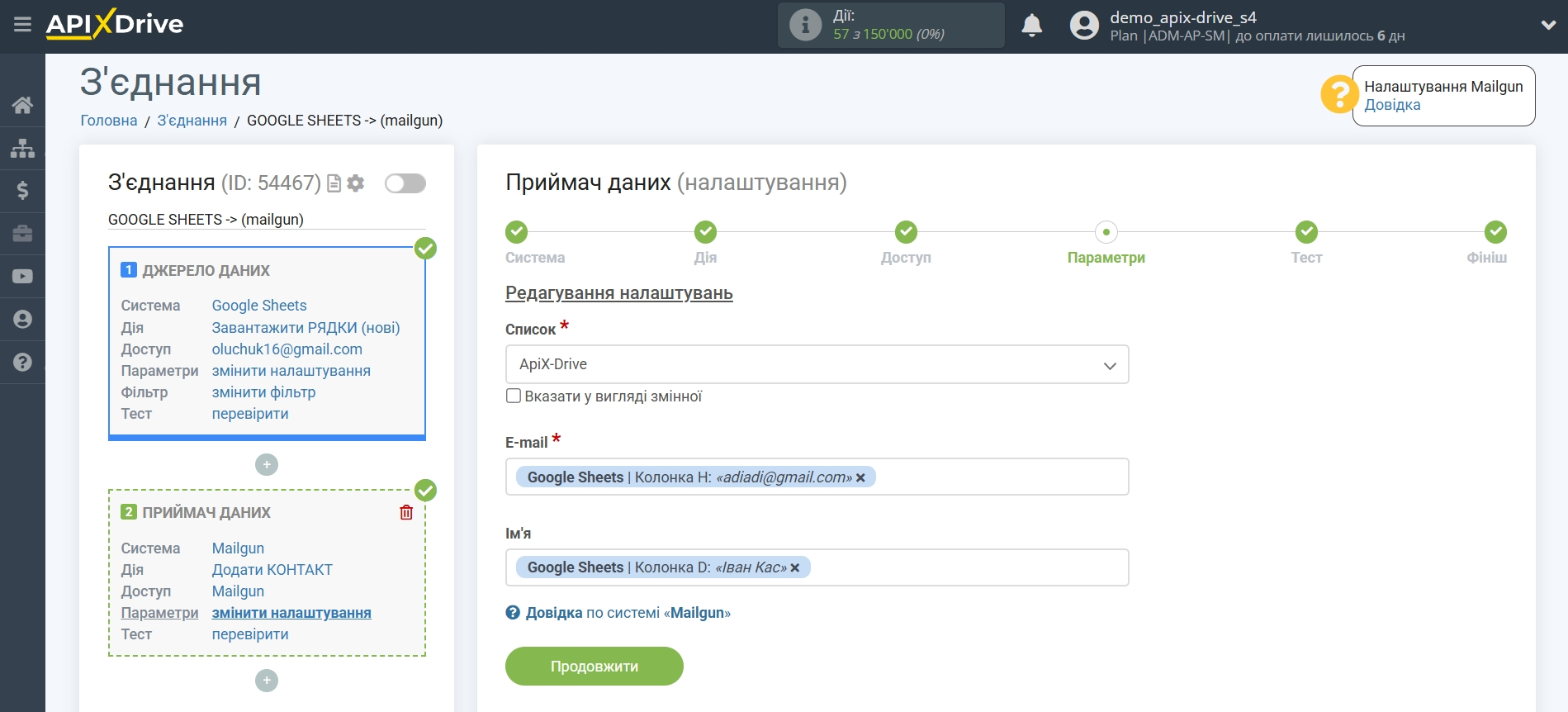Open Довідка по системі Mailgun link
The height and width of the screenshot is (712, 1568).
pyautogui.click(x=618, y=613)
